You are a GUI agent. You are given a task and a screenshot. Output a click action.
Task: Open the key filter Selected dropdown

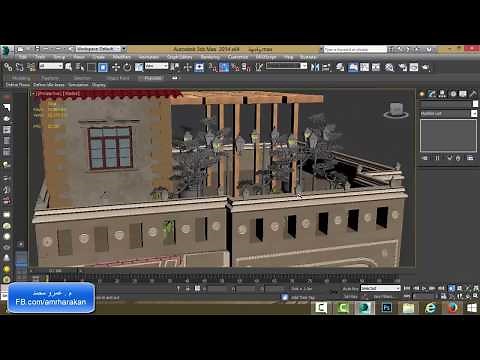click(380, 288)
